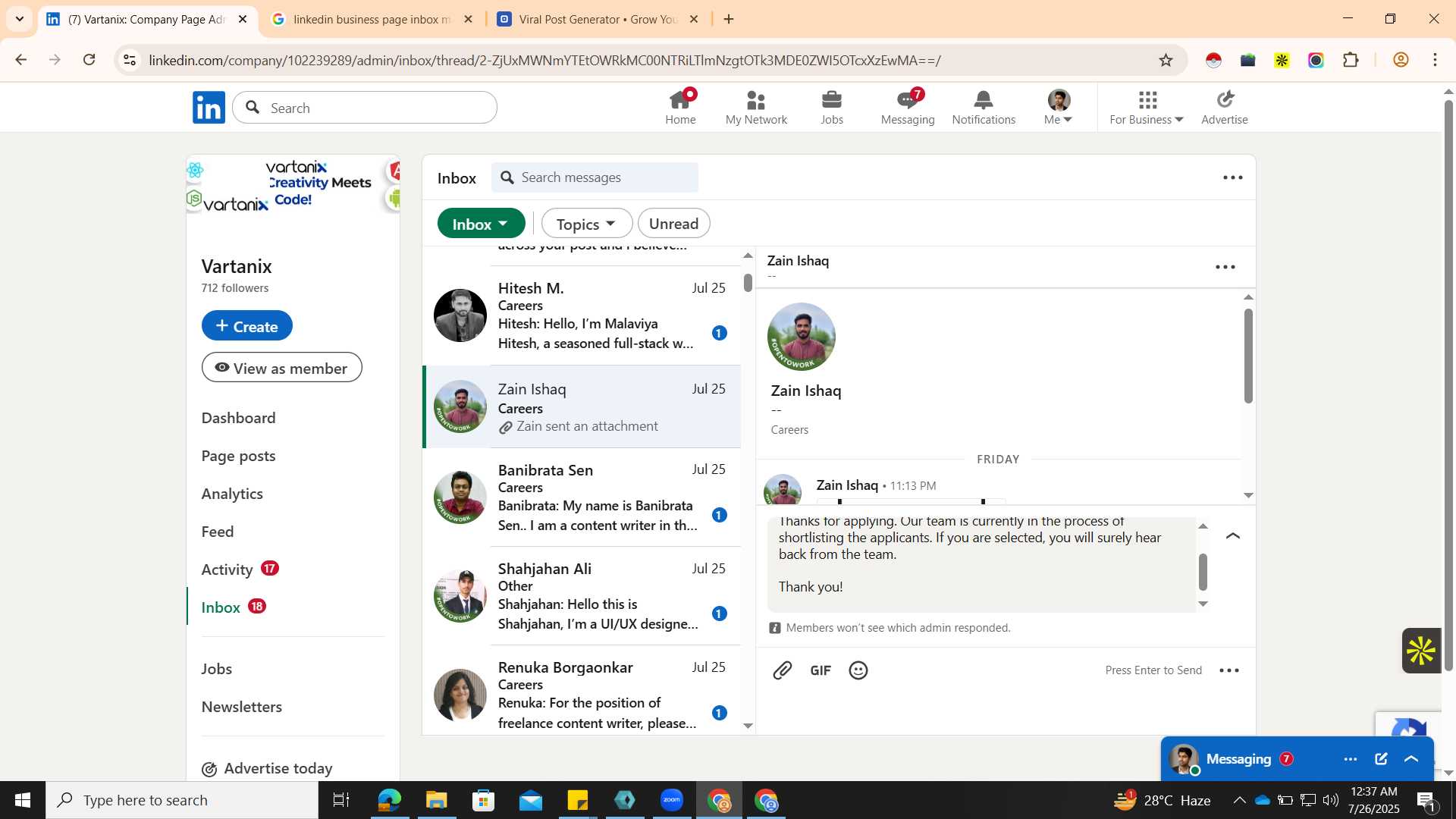Open emoji picker in message composer

pos(858,670)
